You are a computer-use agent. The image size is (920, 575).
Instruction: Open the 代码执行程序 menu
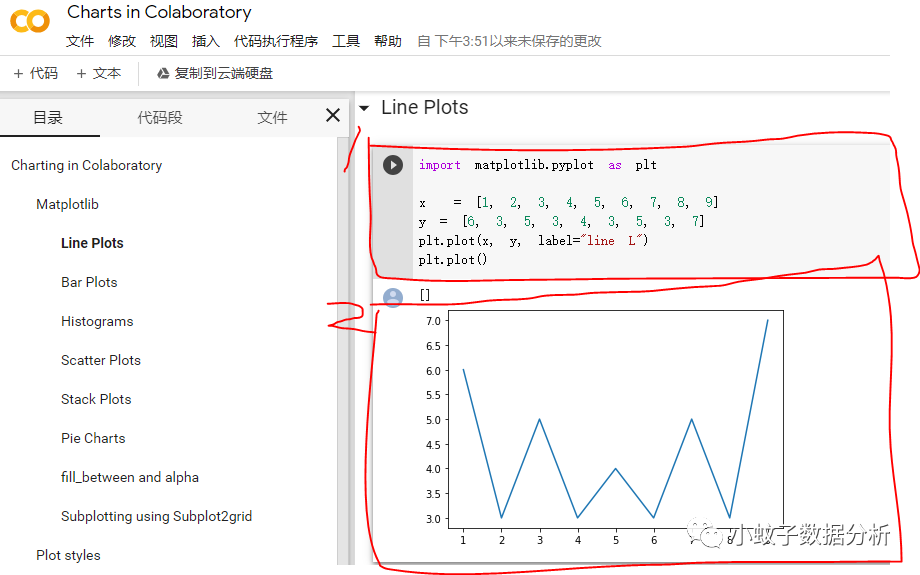[x=276, y=41]
